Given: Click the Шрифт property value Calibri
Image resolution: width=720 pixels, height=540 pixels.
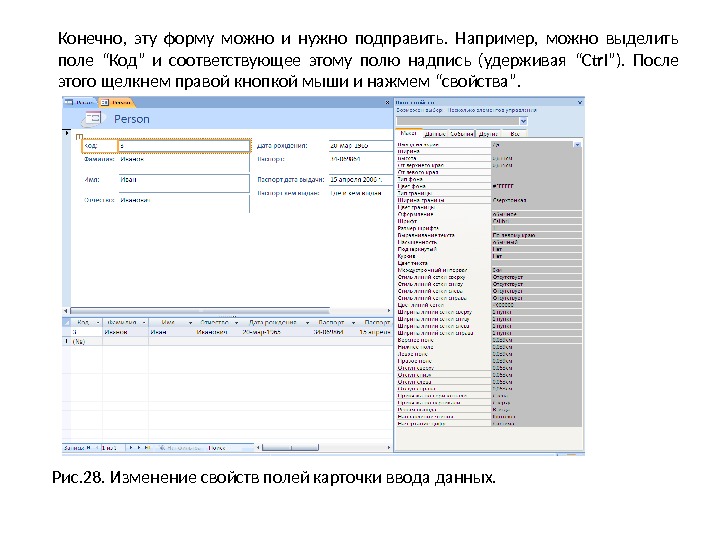Looking at the screenshot, I should (536, 221).
